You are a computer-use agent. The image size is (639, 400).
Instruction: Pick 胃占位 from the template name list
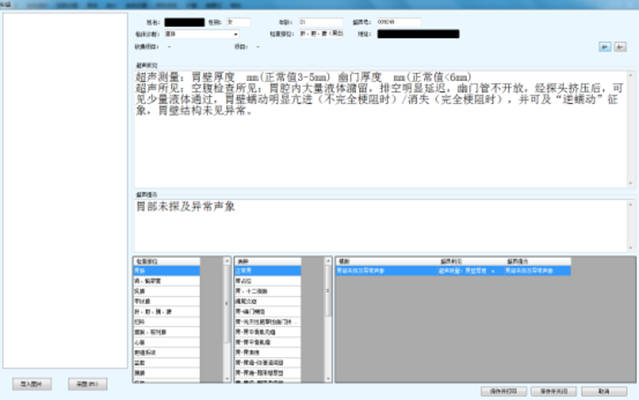coord(265,281)
